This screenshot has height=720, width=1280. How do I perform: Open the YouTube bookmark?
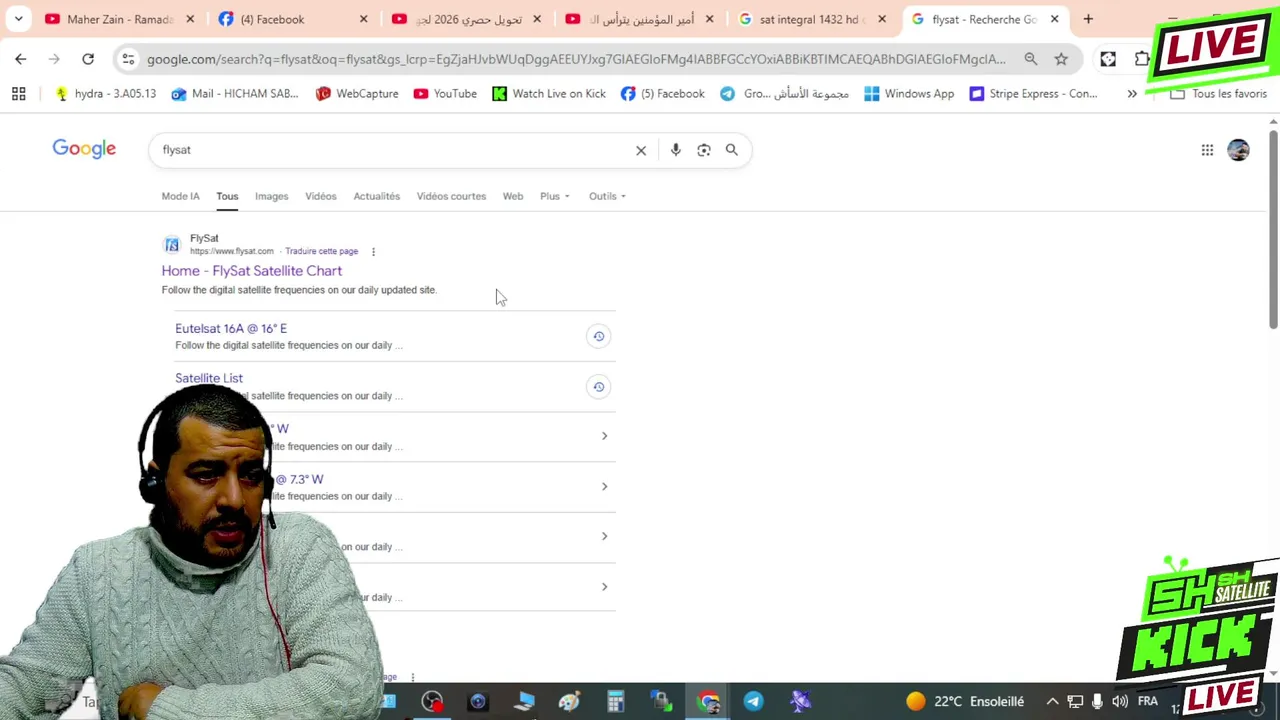click(445, 93)
